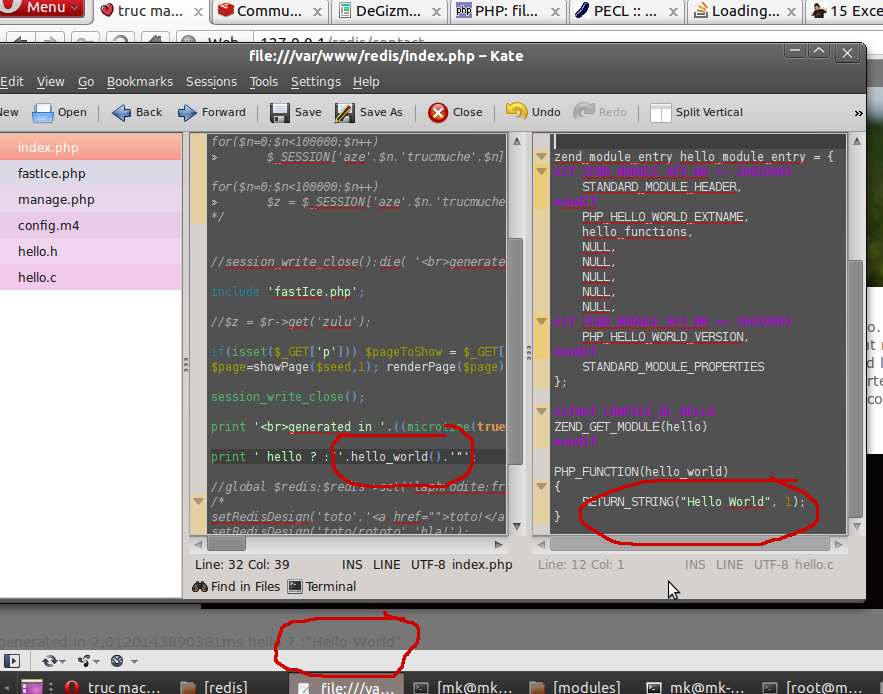883x694 pixels.
Task: Open the Sessions menu
Action: [x=211, y=82]
